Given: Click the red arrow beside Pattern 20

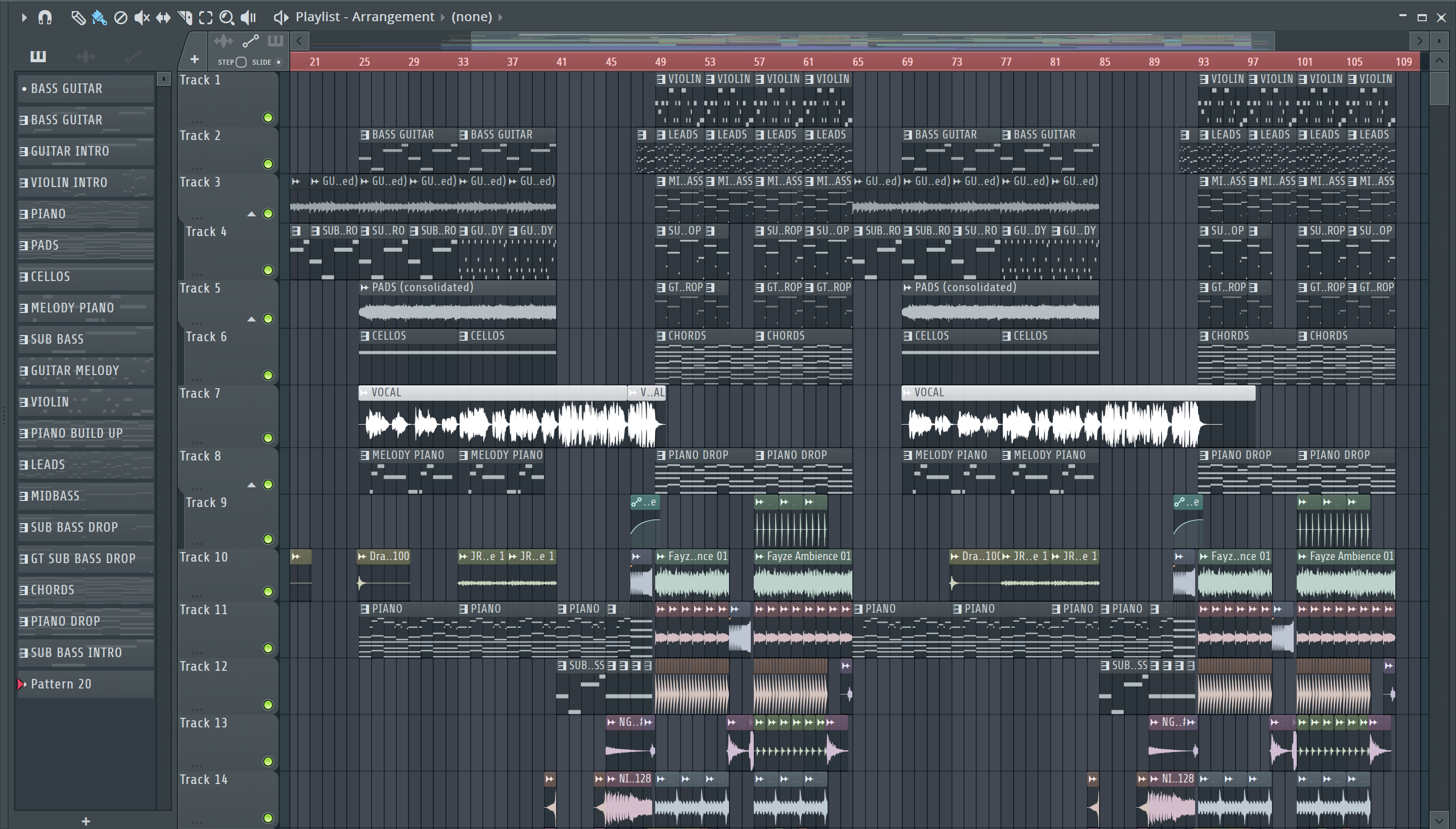Looking at the screenshot, I should pyautogui.click(x=22, y=684).
